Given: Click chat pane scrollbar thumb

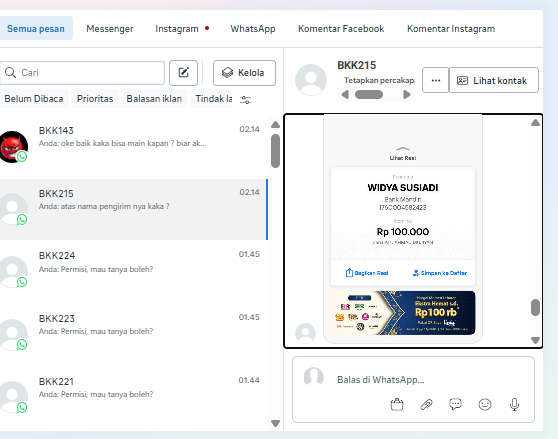Looking at the screenshot, I should pos(535,307).
